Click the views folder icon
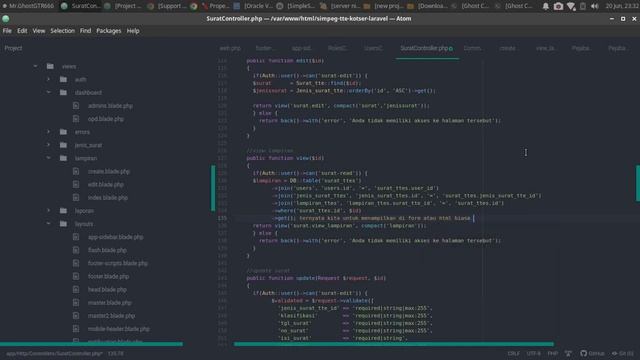Screen dimensions: 640x360 point(50,66)
